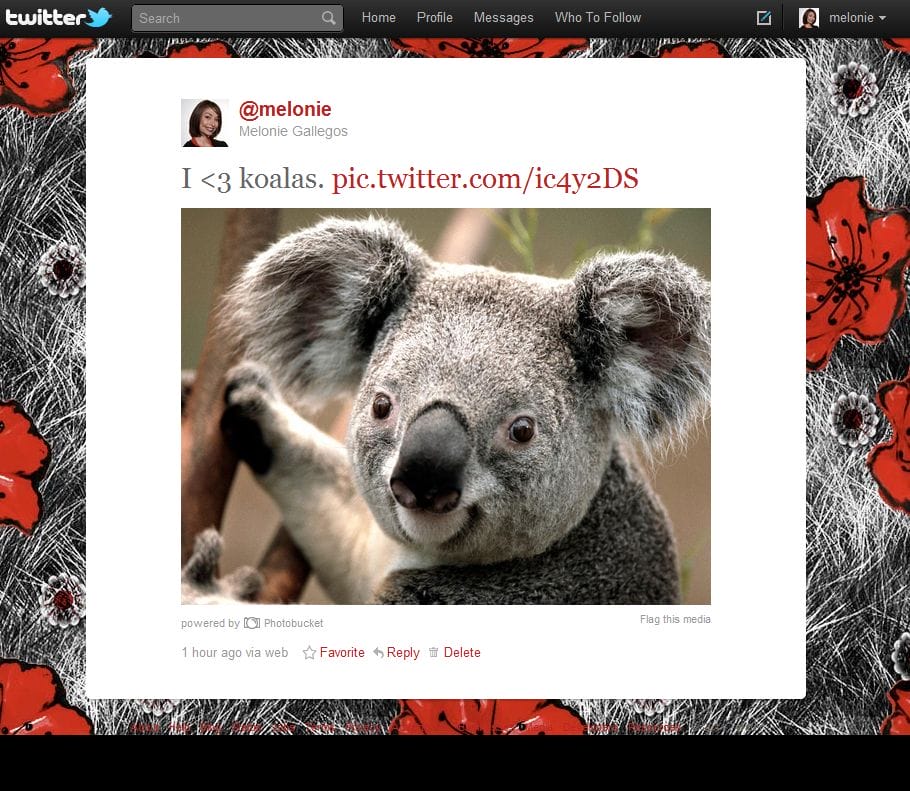Click melonie's avatar in the top bar
Viewport: 910px width, 791px height.
click(809, 17)
